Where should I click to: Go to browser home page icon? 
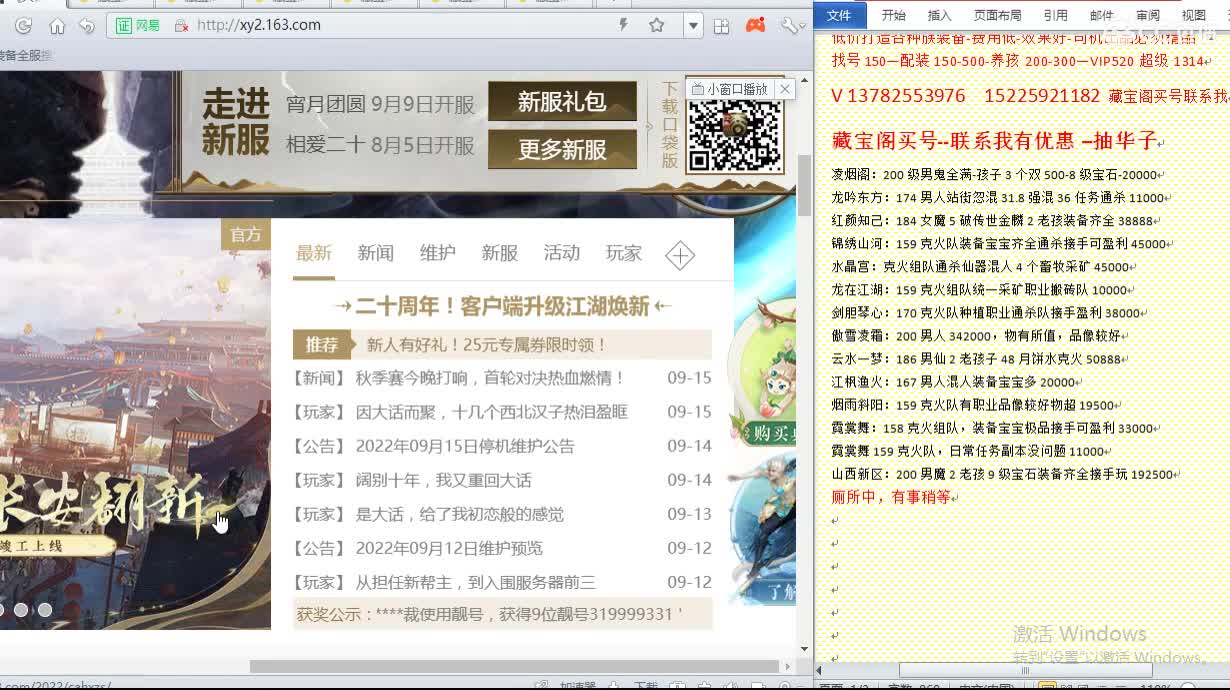pyautogui.click(x=57, y=26)
